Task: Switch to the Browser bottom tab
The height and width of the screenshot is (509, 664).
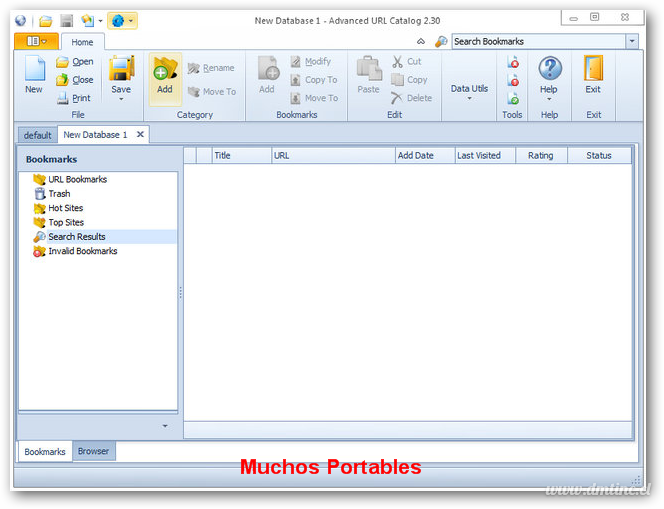Action: click(x=94, y=451)
